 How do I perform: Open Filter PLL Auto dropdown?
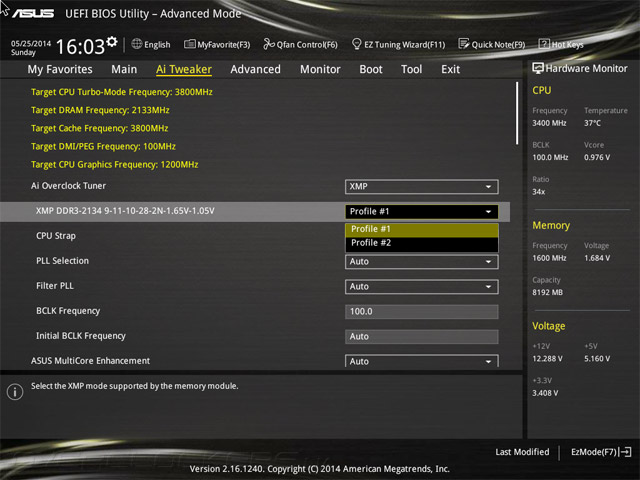tap(421, 287)
